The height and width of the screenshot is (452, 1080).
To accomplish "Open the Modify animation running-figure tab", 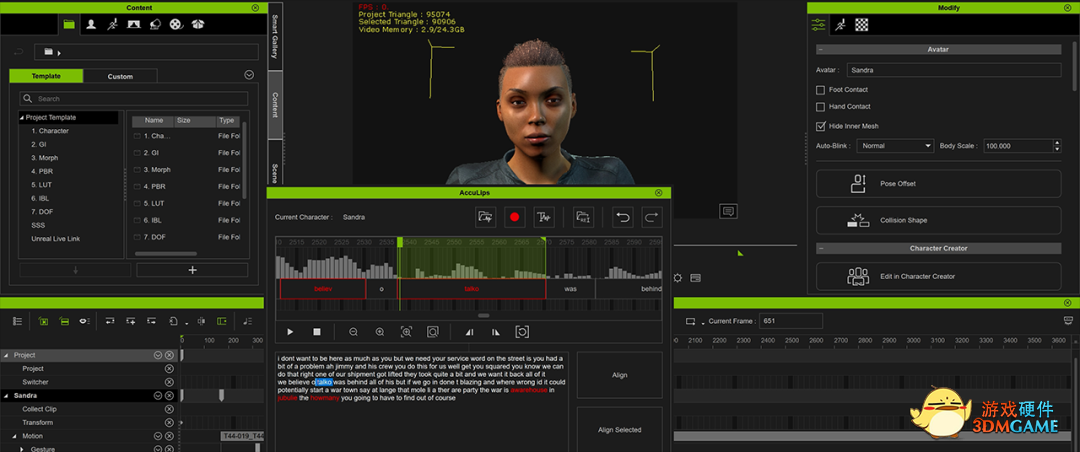I will 840,25.
